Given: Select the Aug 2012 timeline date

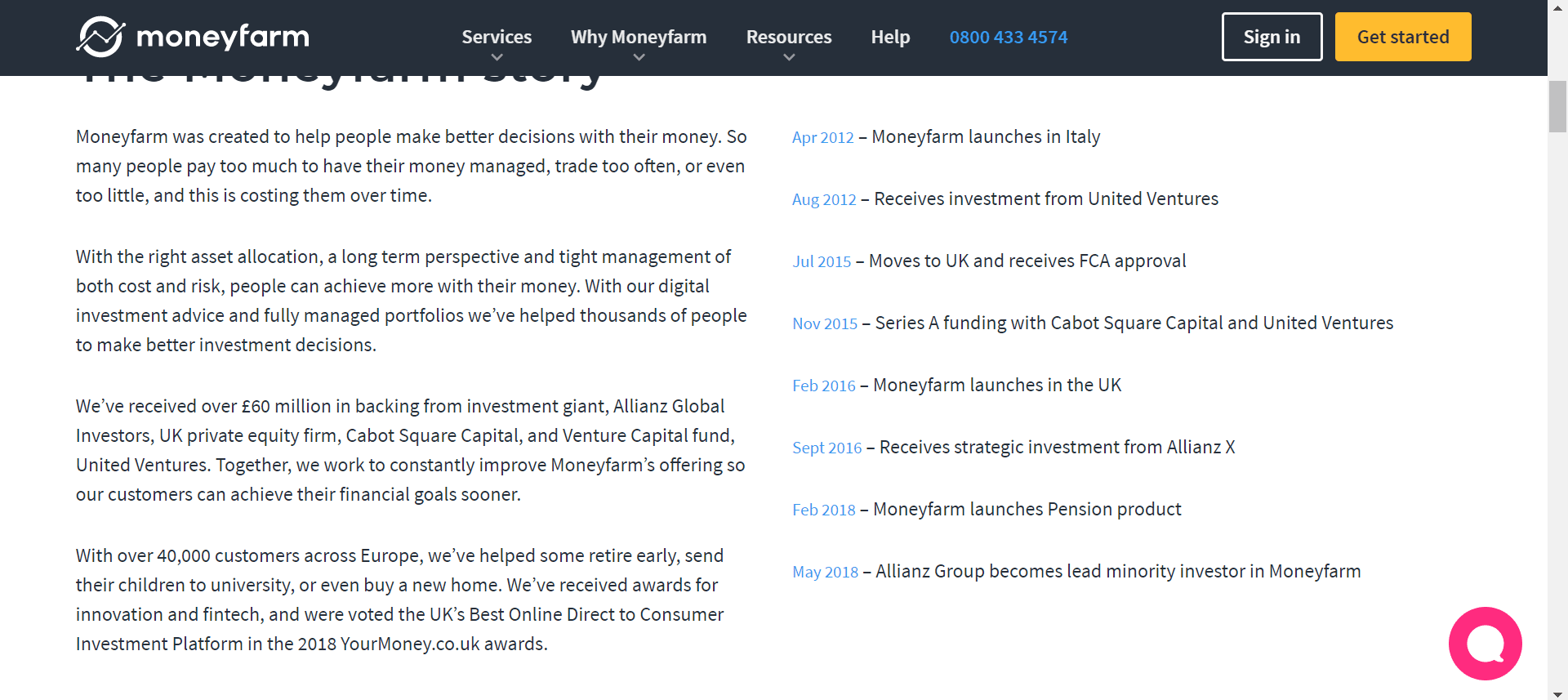Looking at the screenshot, I should point(824,199).
